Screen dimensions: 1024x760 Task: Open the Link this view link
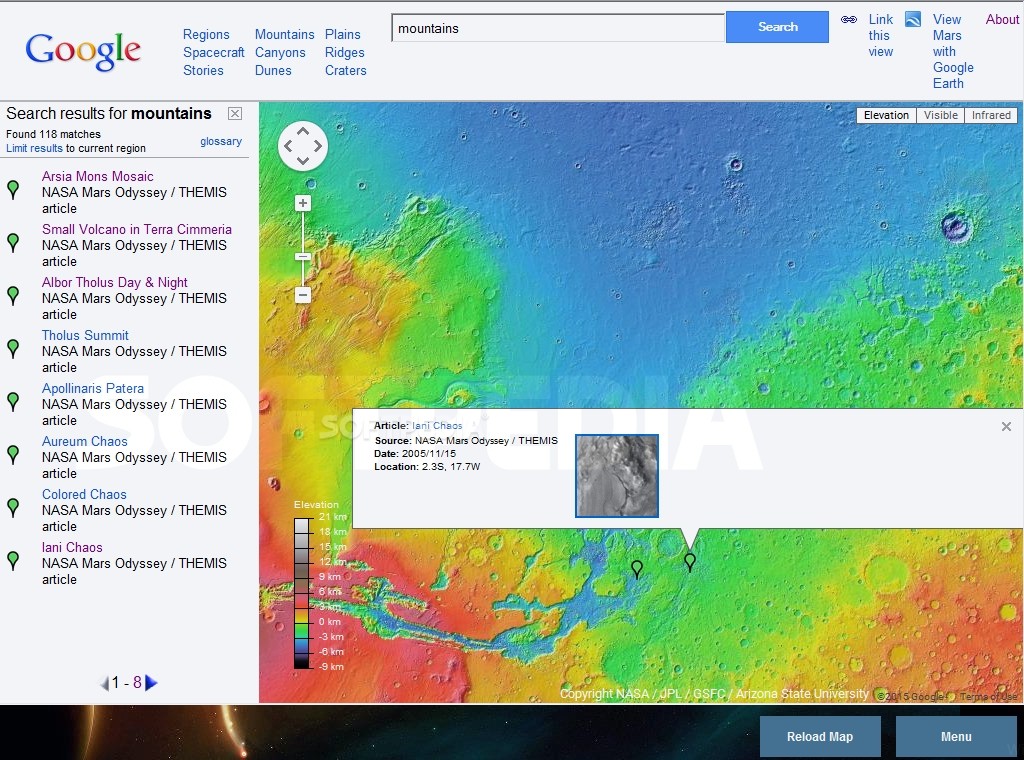click(x=880, y=35)
